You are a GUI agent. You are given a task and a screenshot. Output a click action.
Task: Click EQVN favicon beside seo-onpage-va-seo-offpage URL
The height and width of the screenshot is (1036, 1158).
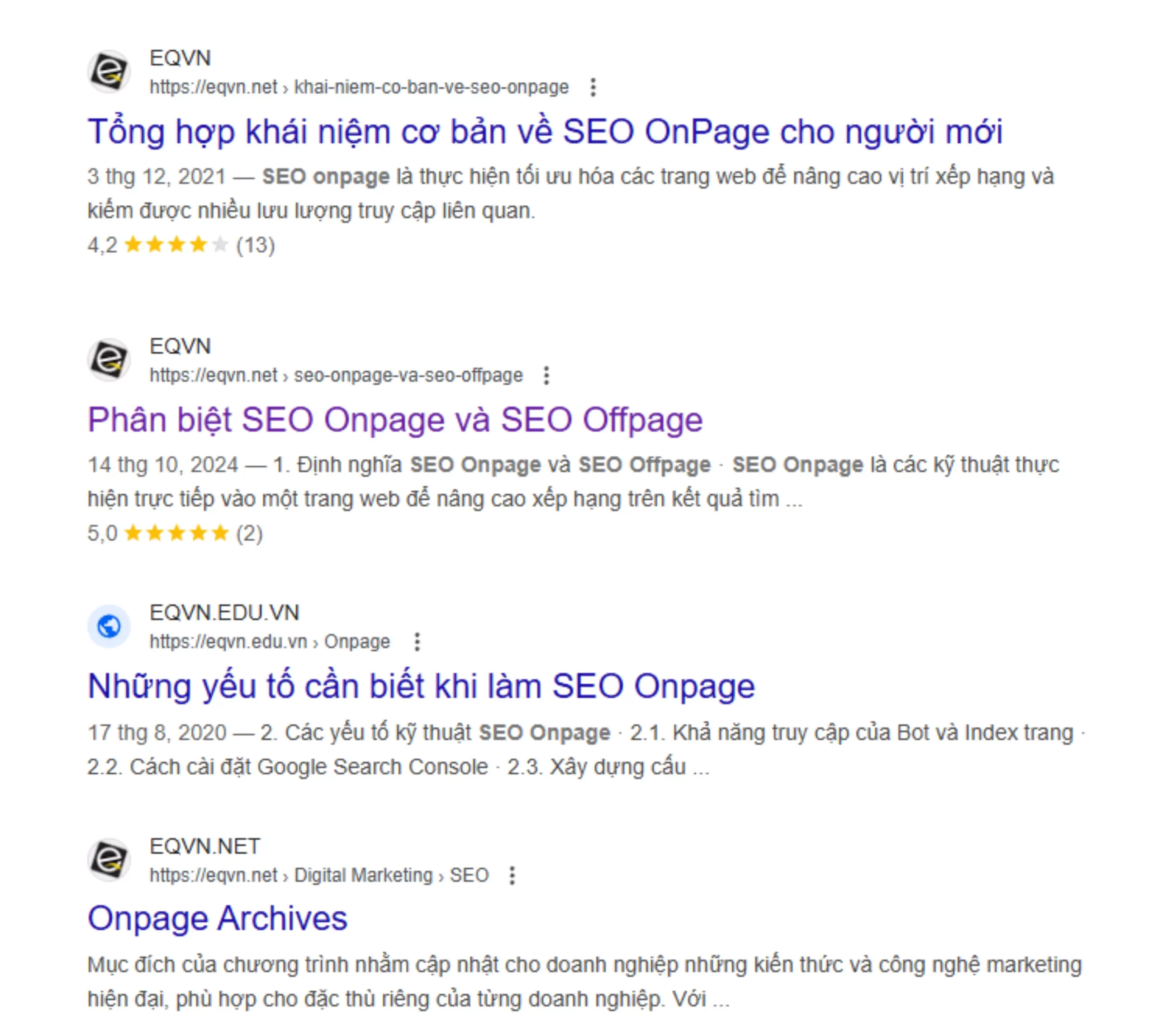[109, 360]
